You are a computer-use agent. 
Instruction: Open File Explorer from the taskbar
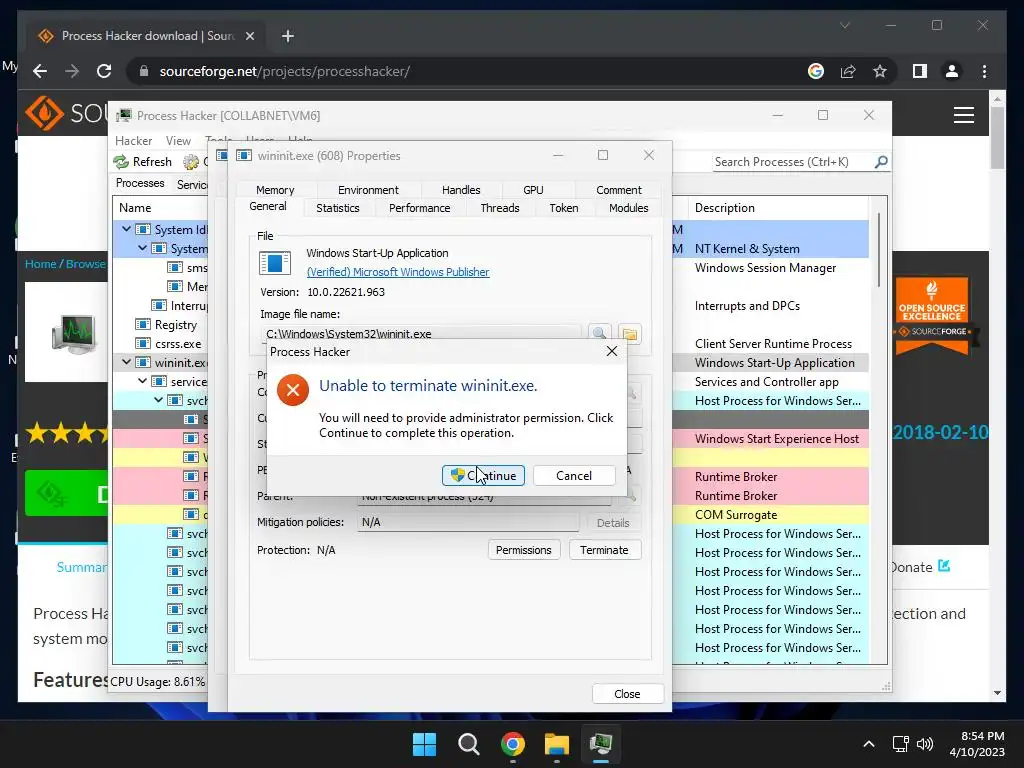[556, 744]
